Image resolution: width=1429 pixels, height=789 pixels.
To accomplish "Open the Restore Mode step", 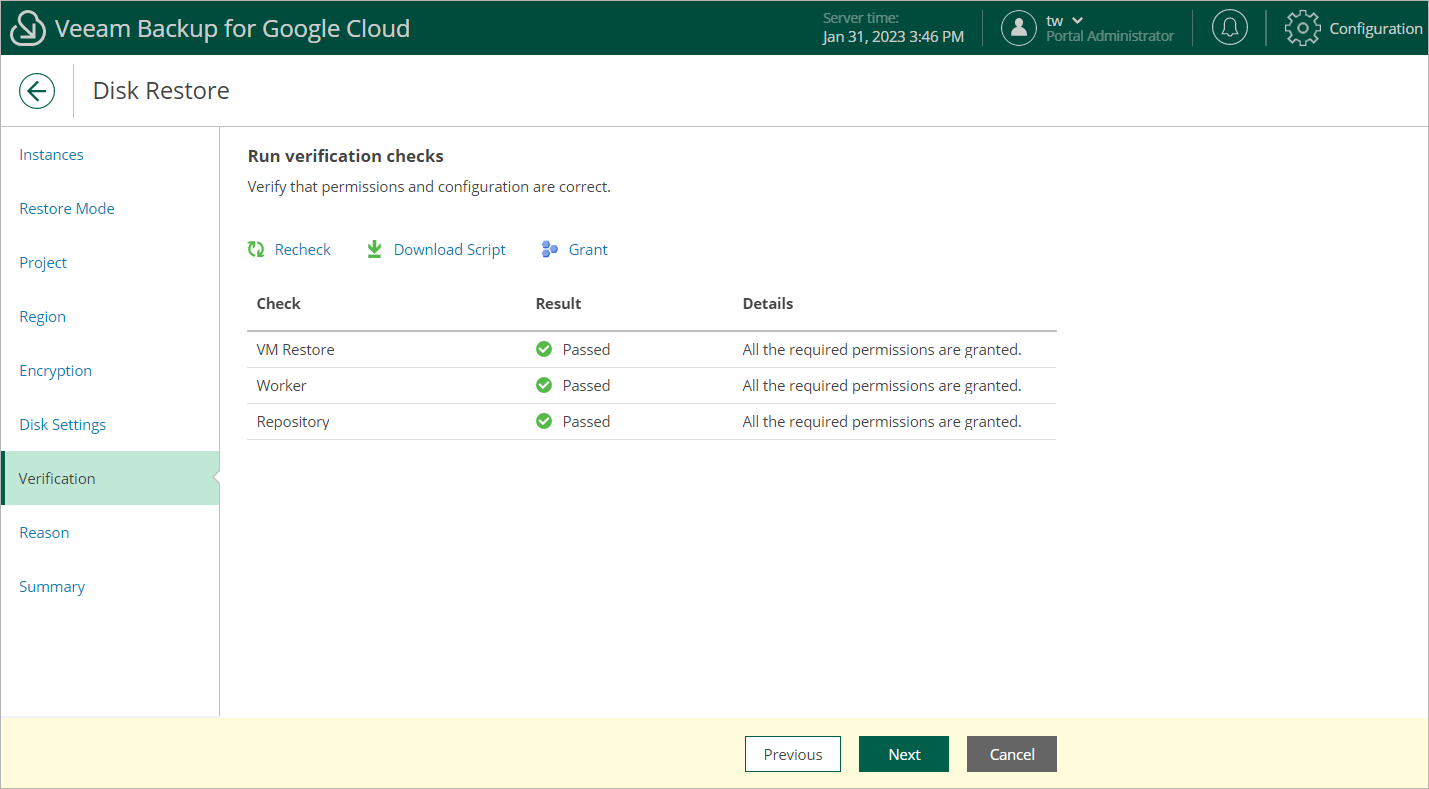I will coord(67,209).
